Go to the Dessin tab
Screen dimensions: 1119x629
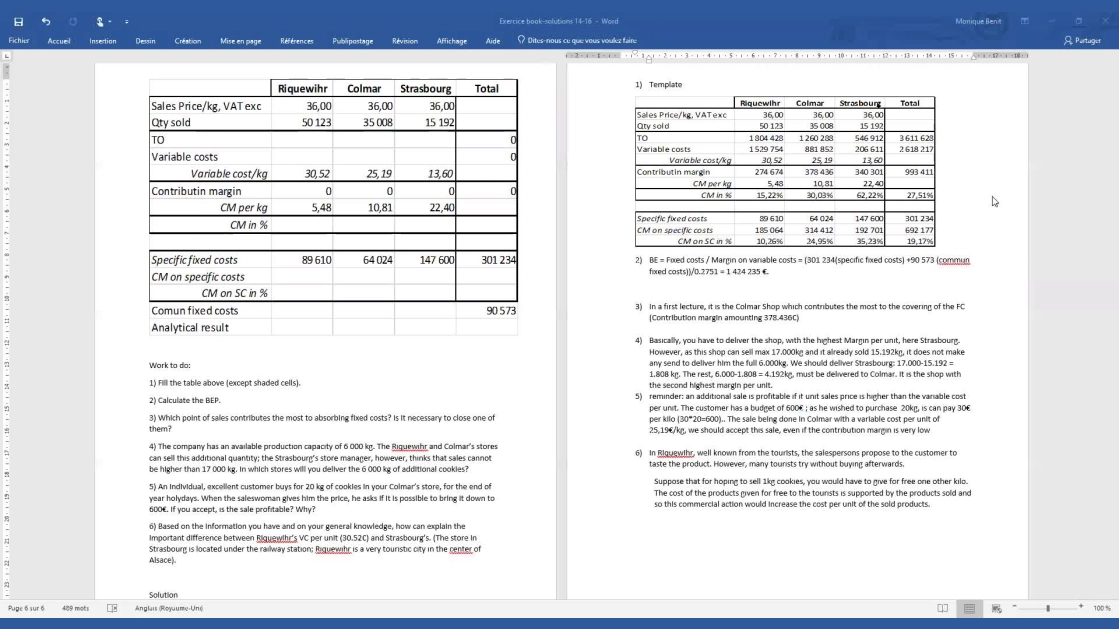[146, 41]
